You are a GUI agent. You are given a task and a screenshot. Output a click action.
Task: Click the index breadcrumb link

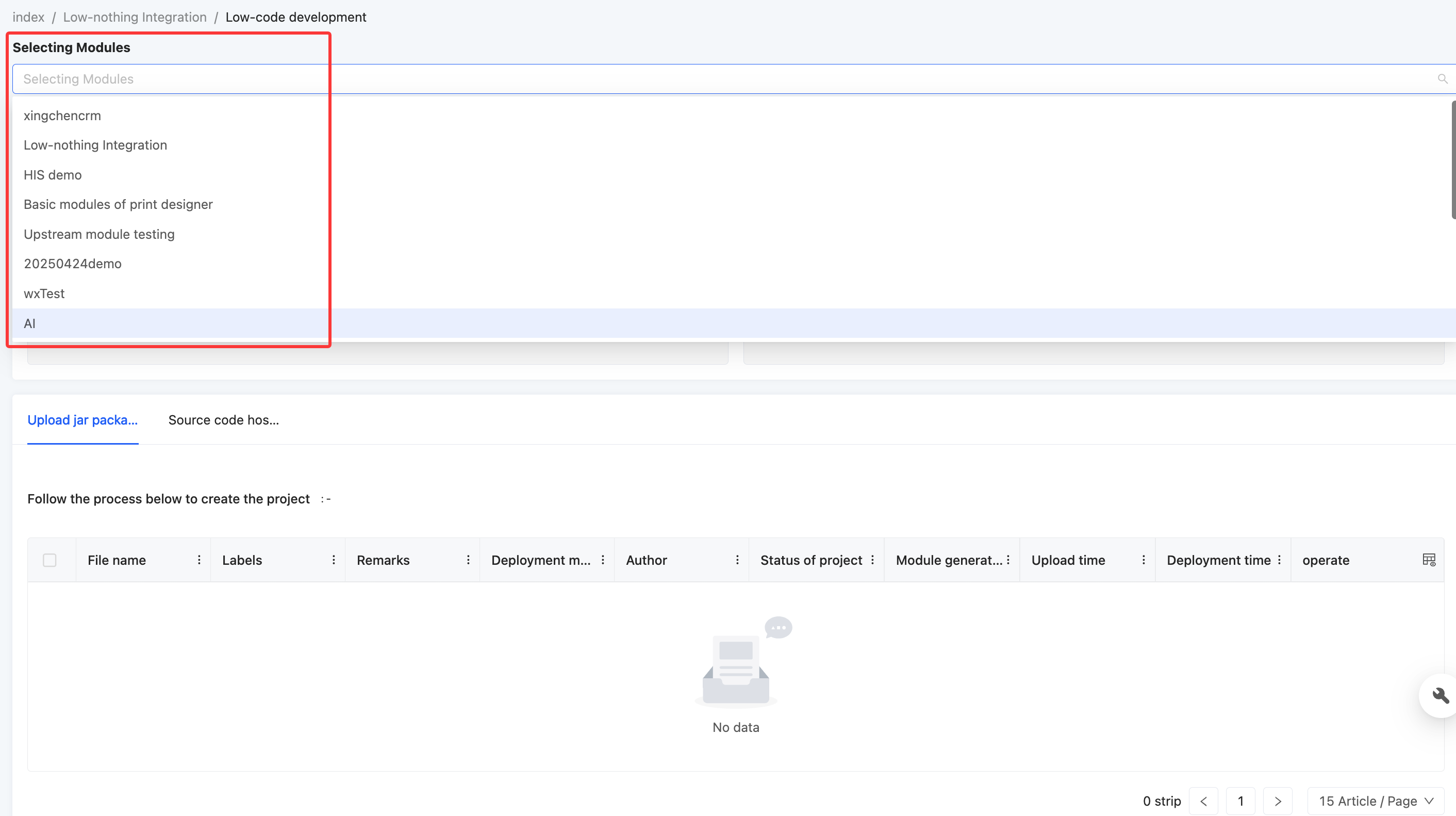coord(28,17)
